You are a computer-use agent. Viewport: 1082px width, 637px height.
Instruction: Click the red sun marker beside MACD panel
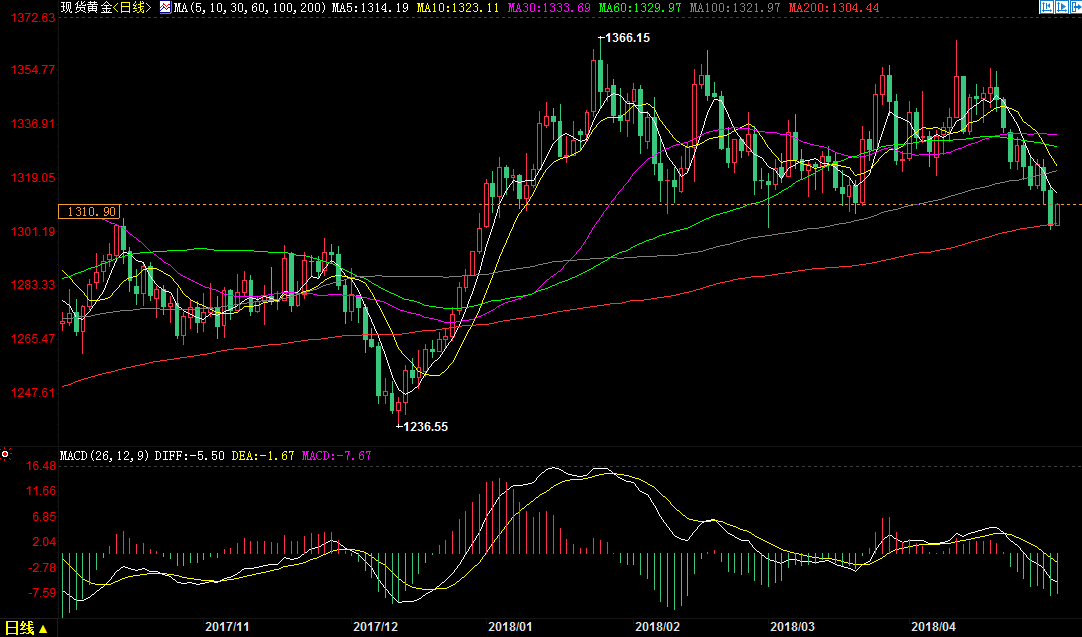click(x=5, y=455)
